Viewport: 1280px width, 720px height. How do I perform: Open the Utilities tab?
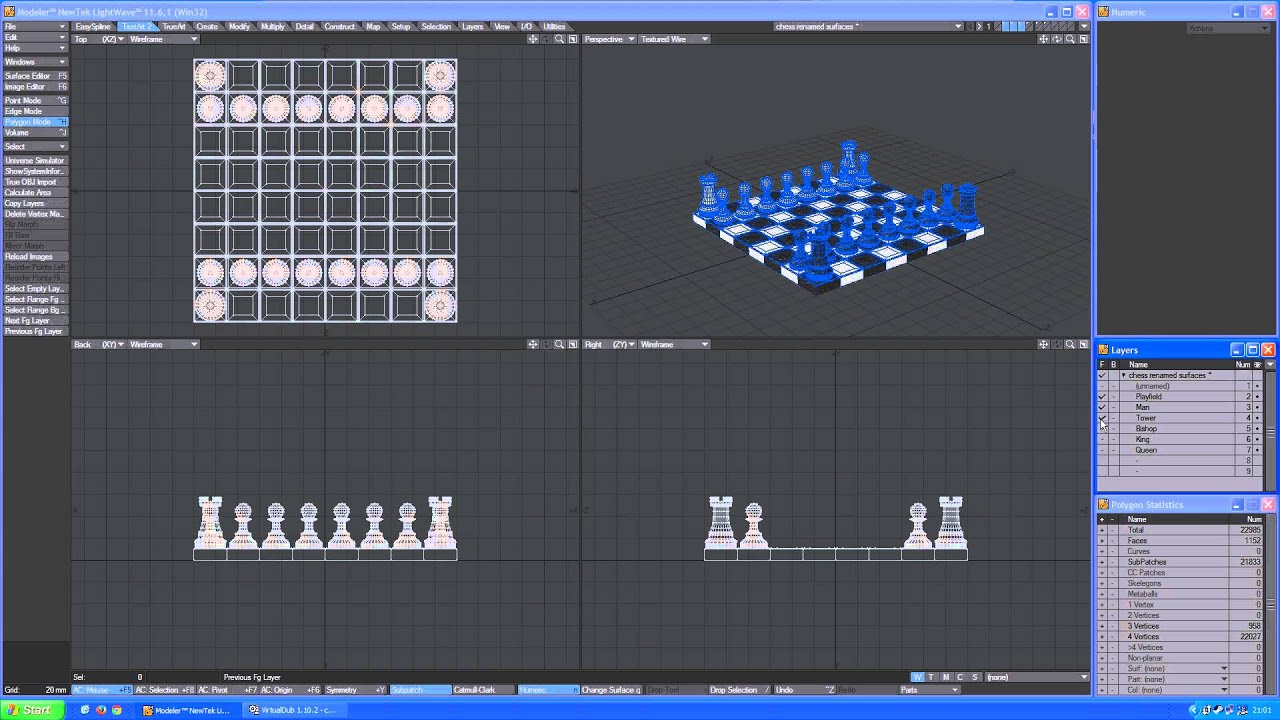553,26
